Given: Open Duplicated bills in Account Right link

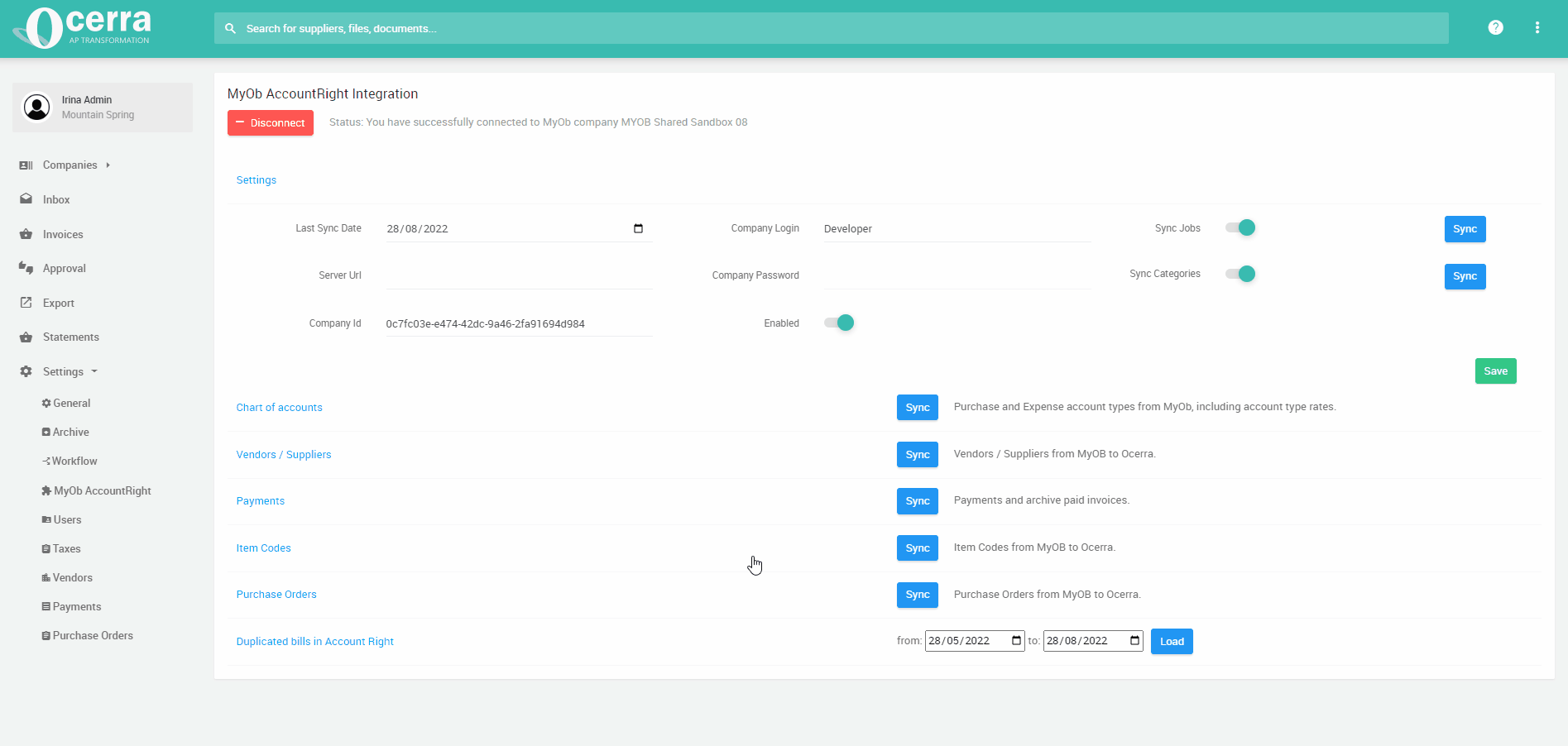Looking at the screenshot, I should pyautogui.click(x=314, y=641).
